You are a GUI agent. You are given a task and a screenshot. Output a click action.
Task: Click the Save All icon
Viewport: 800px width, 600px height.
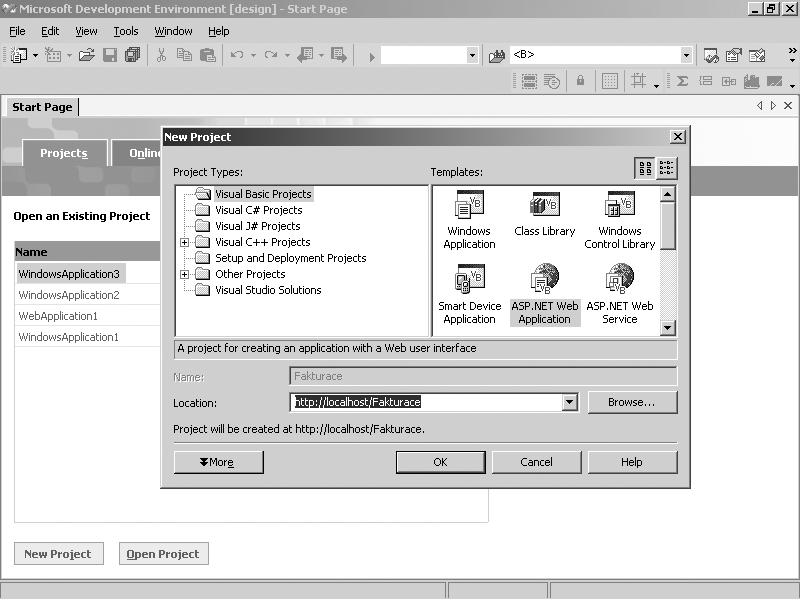pos(133,55)
